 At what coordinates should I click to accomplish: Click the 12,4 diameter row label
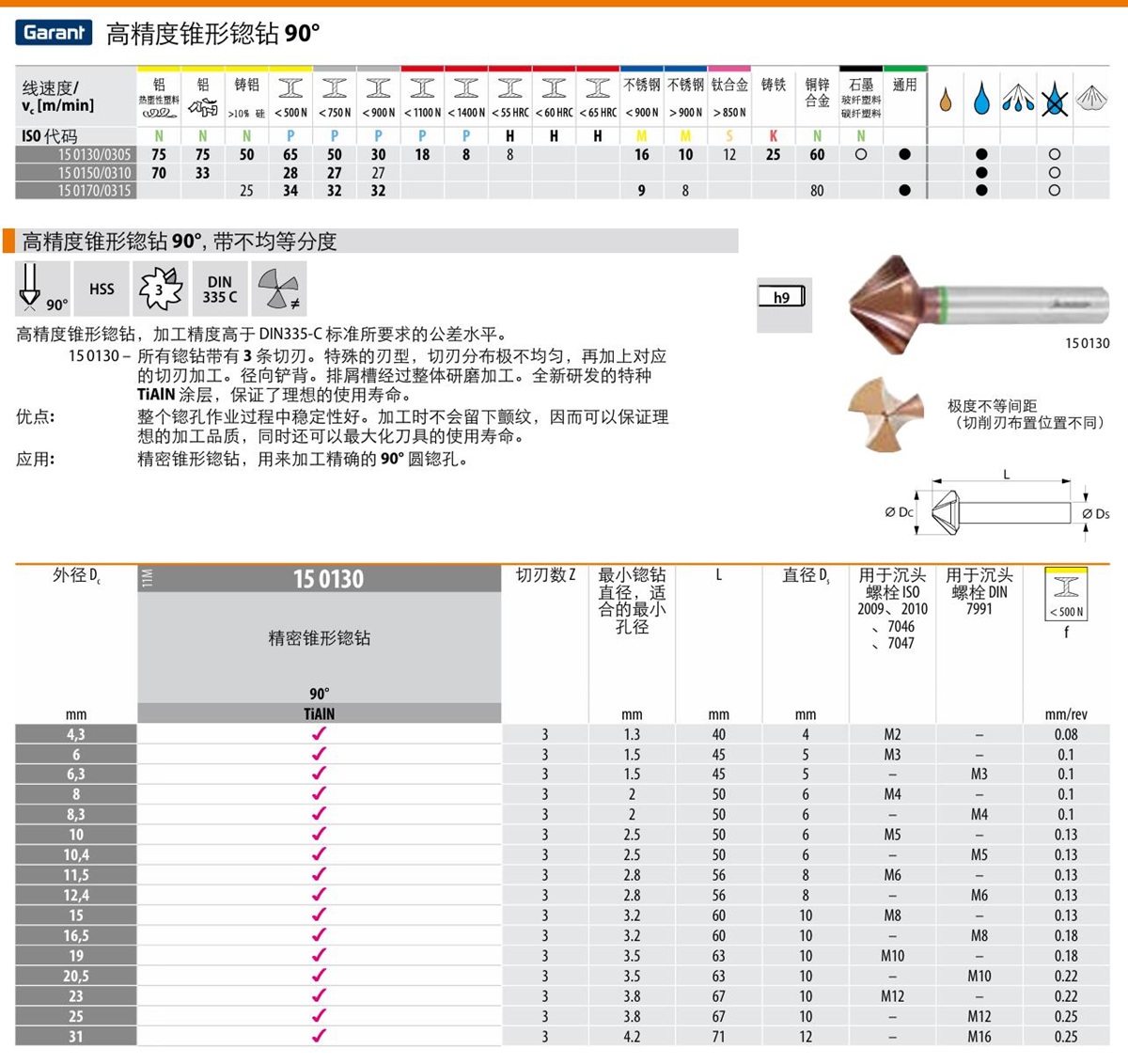pos(76,896)
